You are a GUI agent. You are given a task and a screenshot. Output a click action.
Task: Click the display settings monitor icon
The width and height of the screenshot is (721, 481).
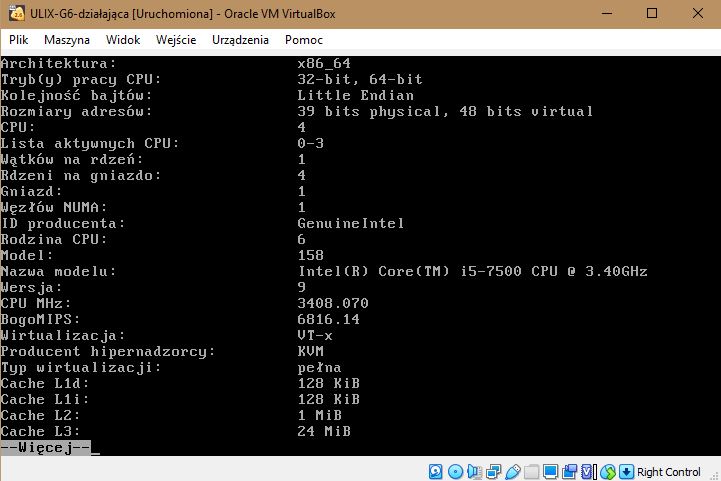coord(550,471)
